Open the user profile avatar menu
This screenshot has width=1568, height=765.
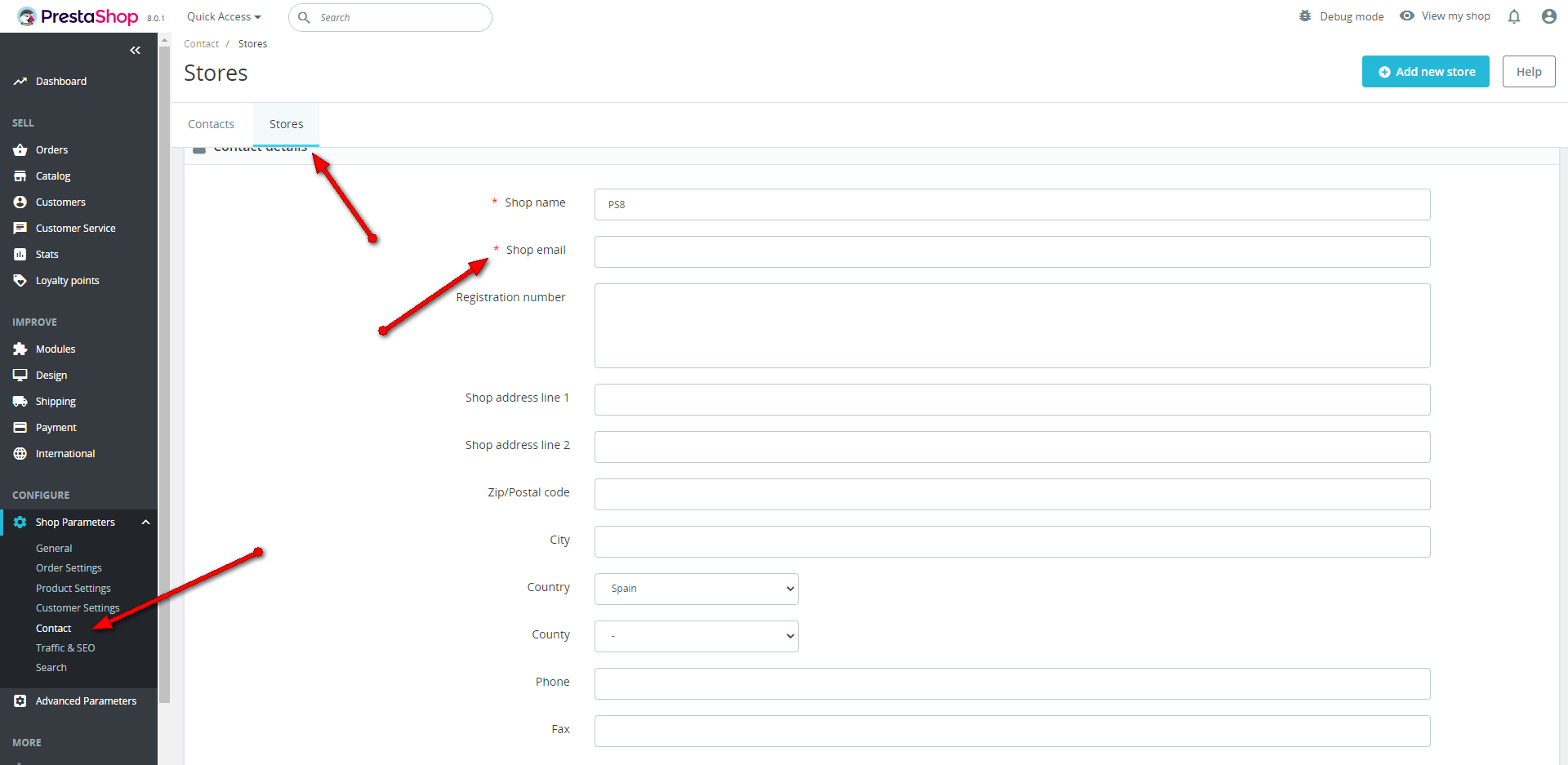tap(1549, 16)
